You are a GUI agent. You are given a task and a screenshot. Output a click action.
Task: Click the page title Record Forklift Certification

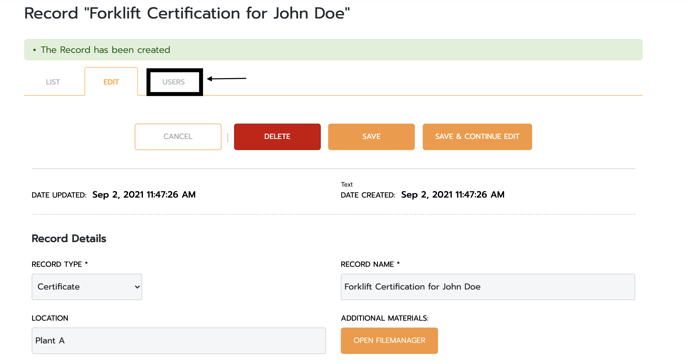(187, 13)
